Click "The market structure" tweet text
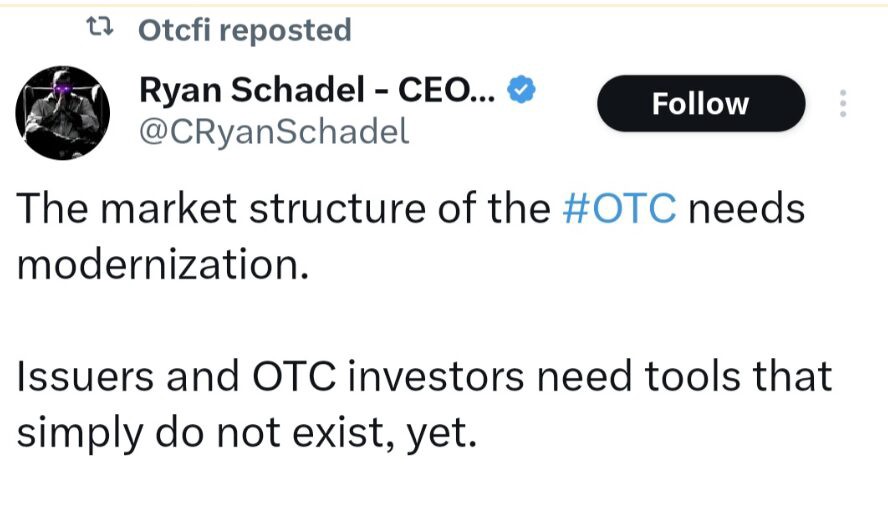The height and width of the screenshot is (508, 888). [x=200, y=209]
